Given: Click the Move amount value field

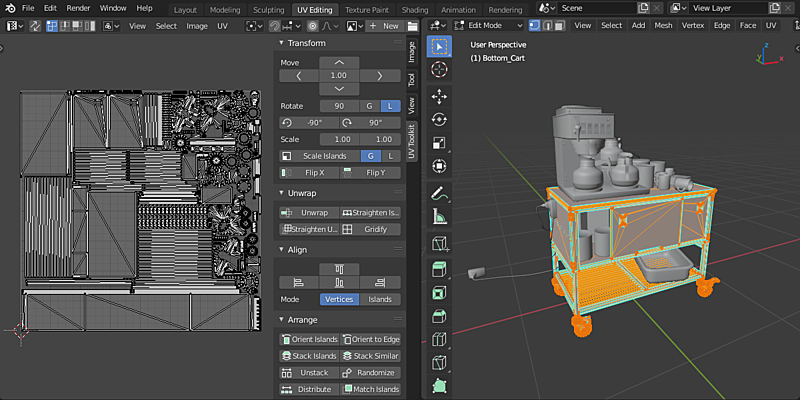Looking at the screenshot, I should 339,75.
